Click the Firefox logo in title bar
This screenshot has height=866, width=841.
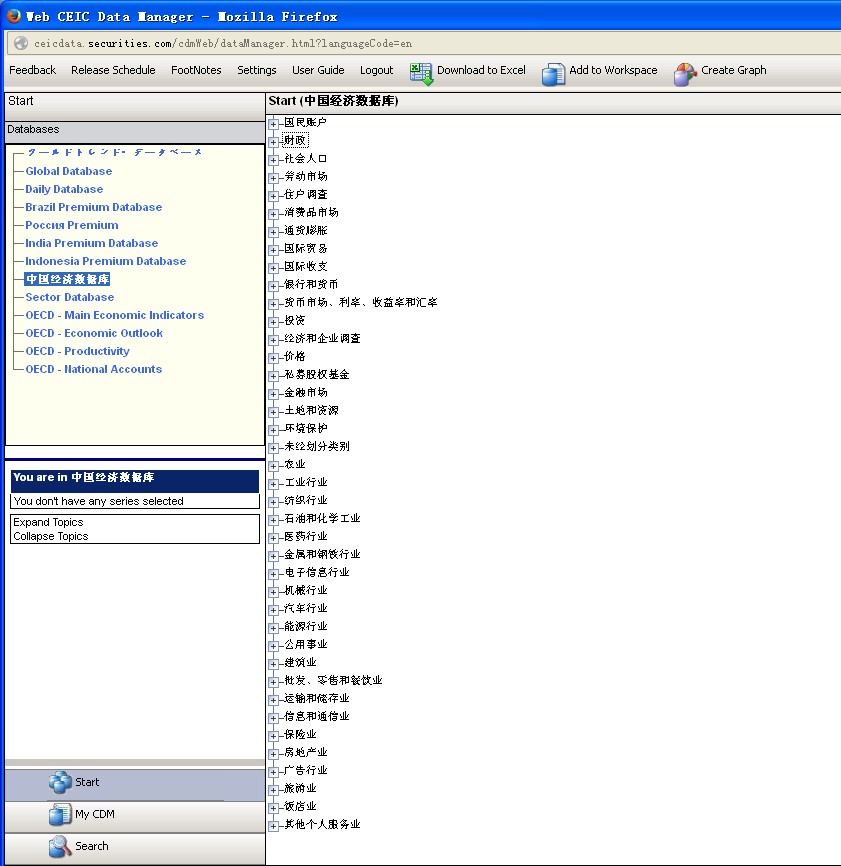[x=14, y=15]
